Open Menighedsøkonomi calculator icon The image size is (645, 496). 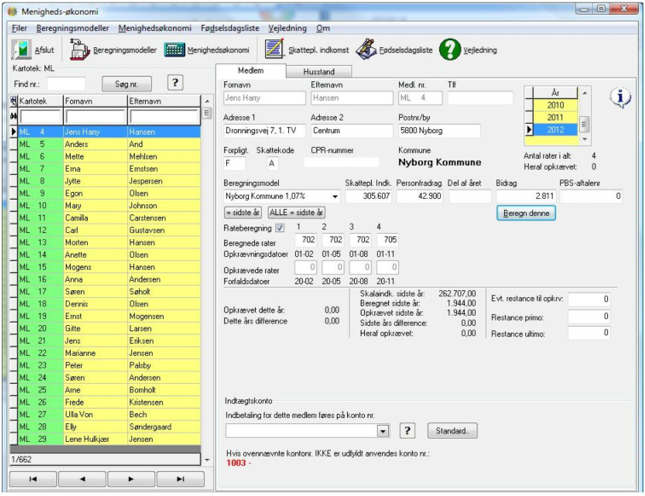pos(174,50)
